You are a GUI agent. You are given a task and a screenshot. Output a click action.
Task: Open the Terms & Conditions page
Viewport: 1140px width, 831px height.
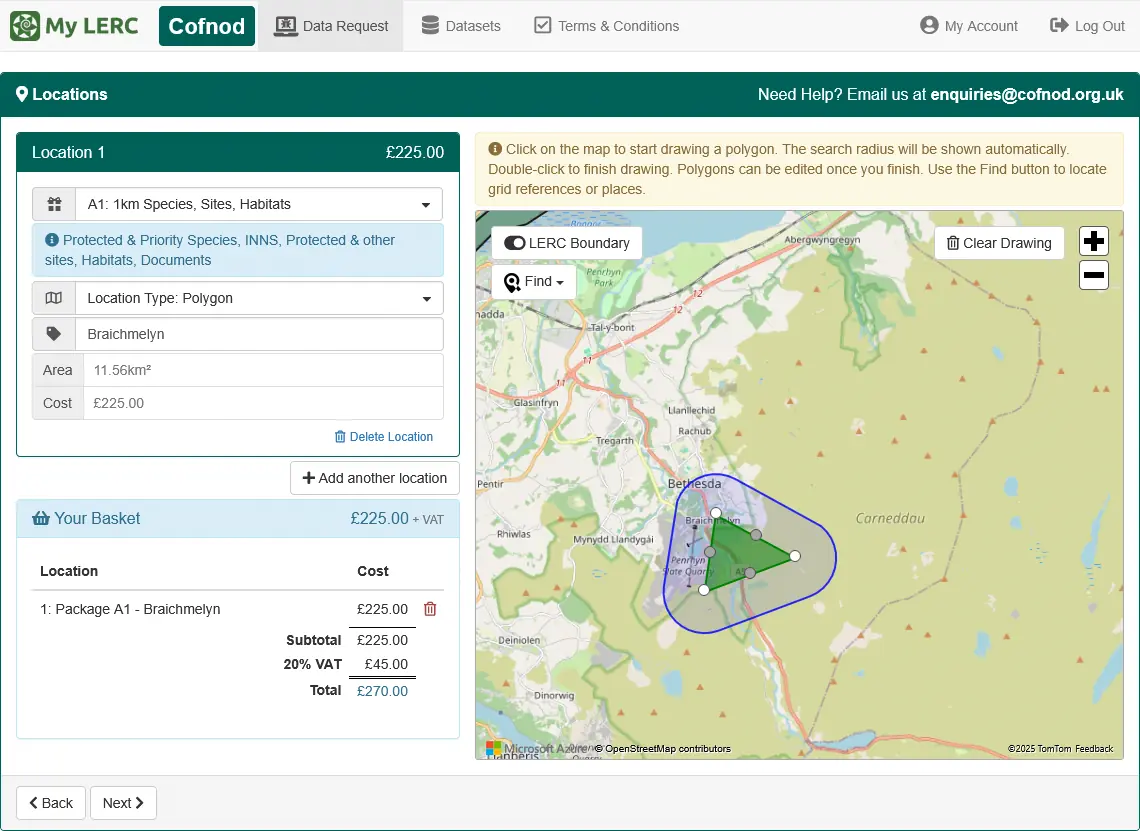coord(606,26)
